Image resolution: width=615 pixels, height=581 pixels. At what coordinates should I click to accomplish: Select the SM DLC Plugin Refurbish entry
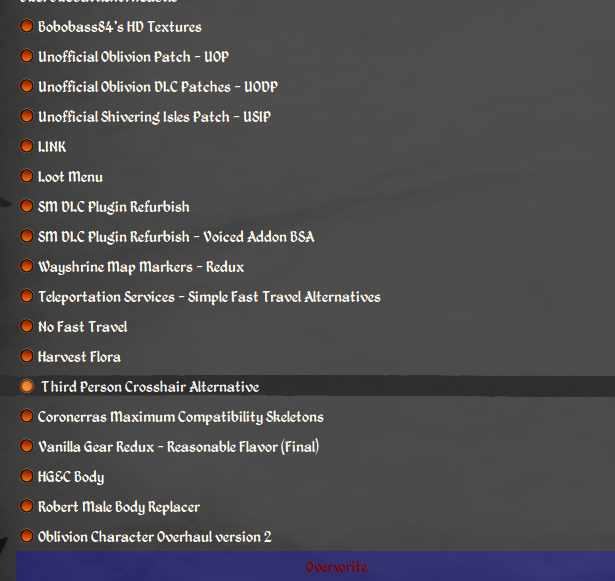click(x=114, y=207)
